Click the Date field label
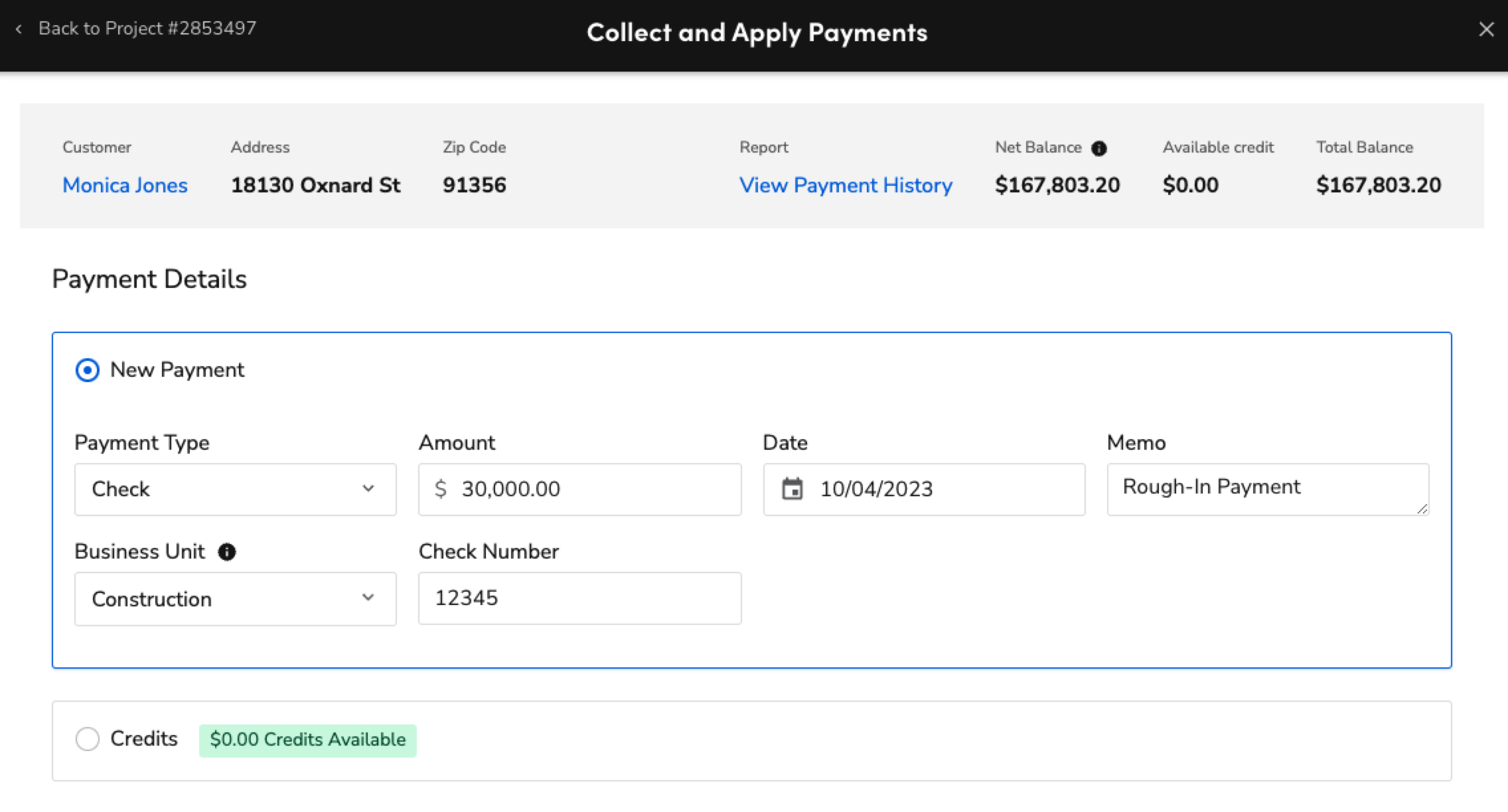The width and height of the screenshot is (1508, 812). point(785,442)
